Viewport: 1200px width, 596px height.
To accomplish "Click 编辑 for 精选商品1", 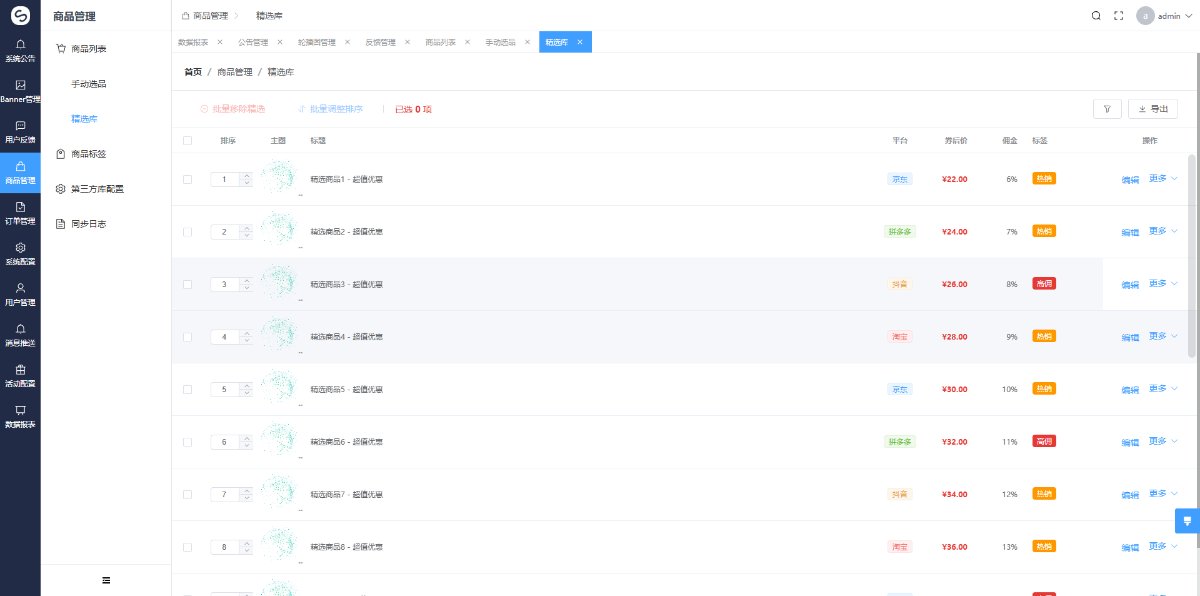I will point(1130,180).
